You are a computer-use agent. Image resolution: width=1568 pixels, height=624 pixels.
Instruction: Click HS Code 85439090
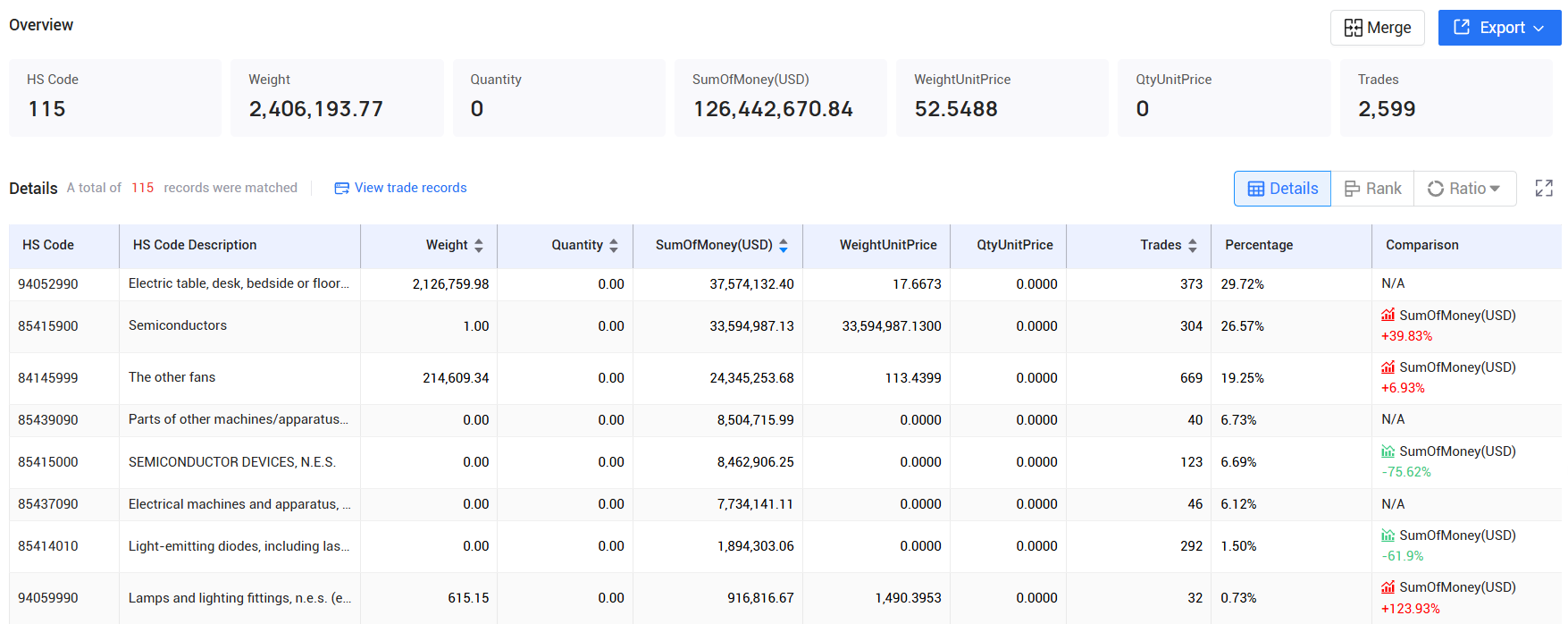point(48,420)
